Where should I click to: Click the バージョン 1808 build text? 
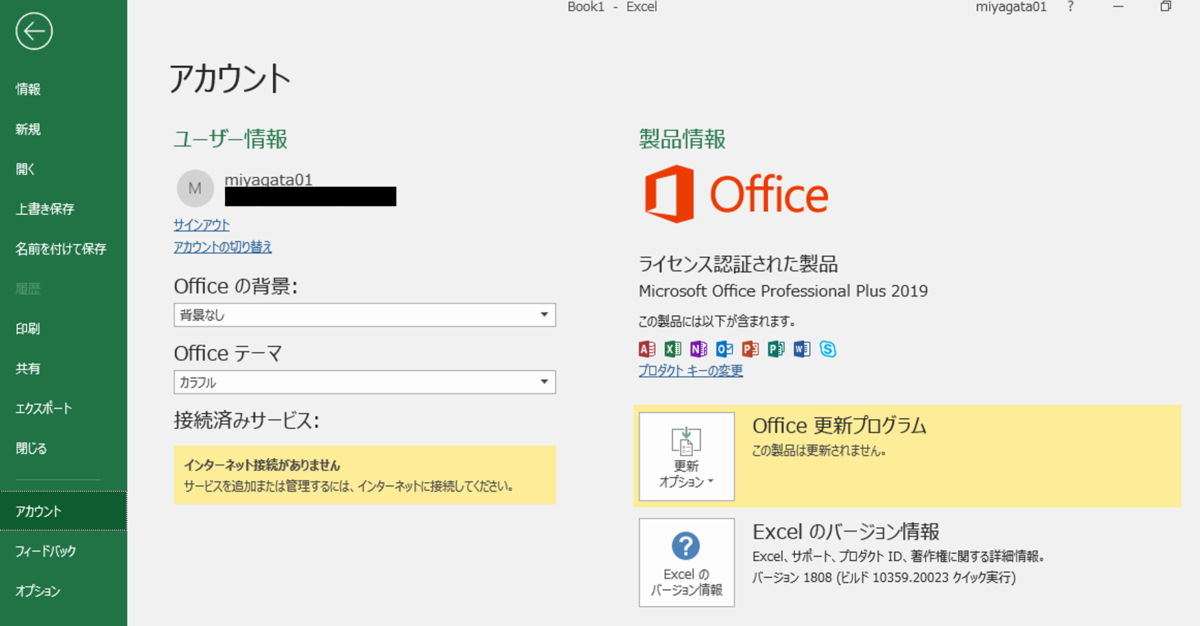click(x=883, y=578)
